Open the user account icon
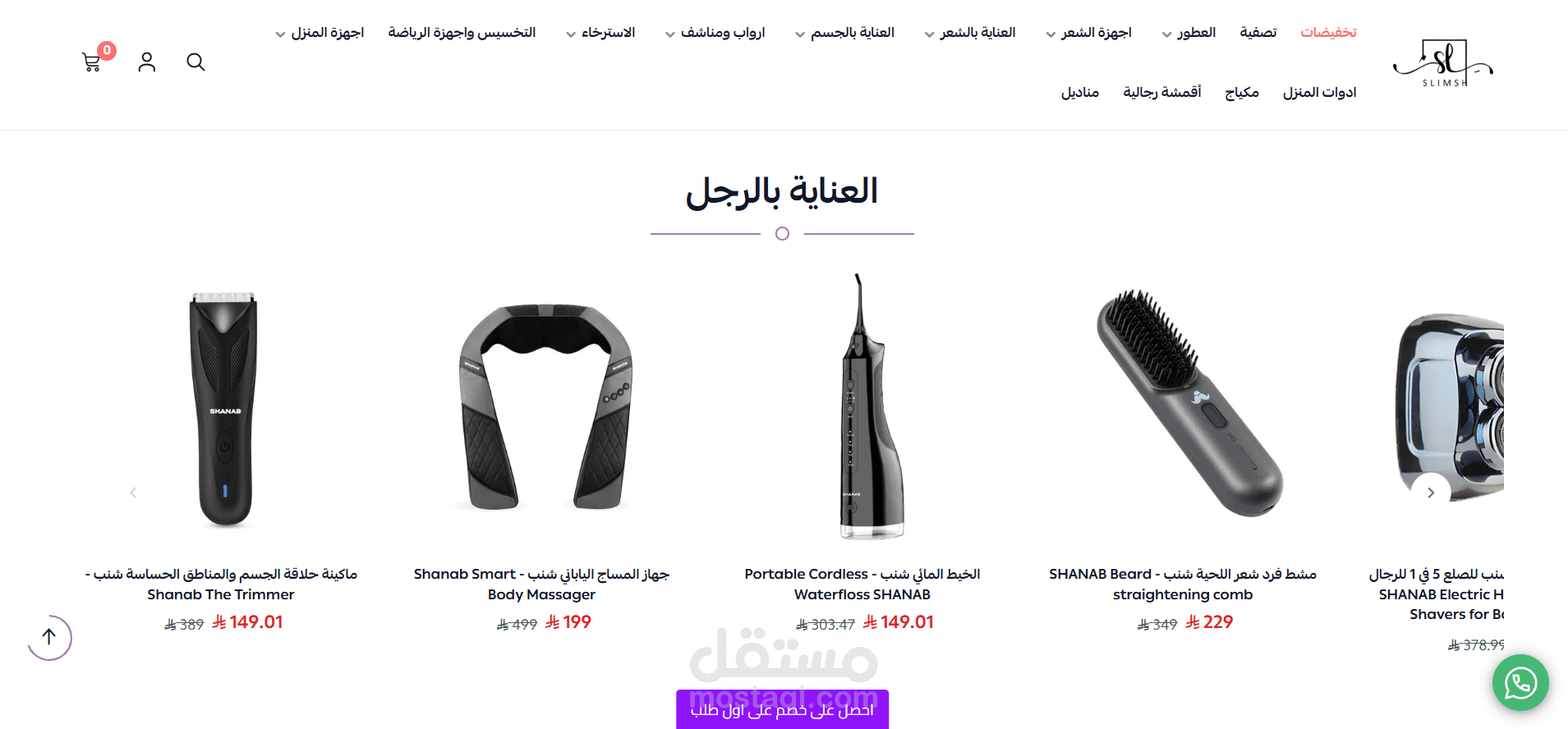Screen dimensions: 1568x729 tap(147, 62)
